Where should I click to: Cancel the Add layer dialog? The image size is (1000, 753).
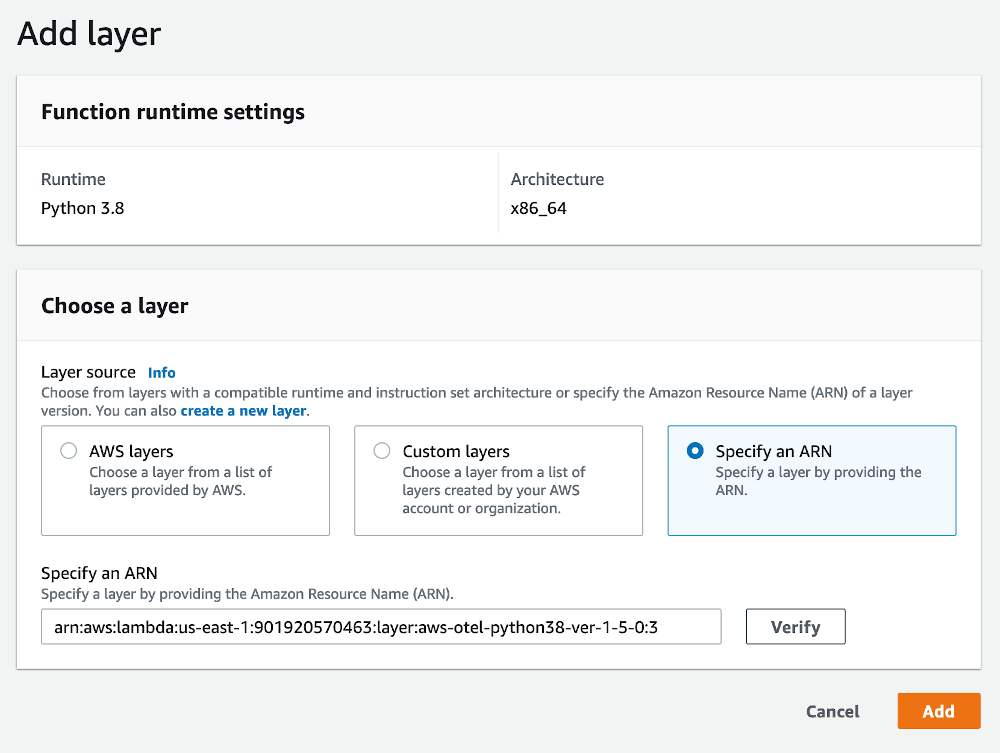click(x=832, y=711)
